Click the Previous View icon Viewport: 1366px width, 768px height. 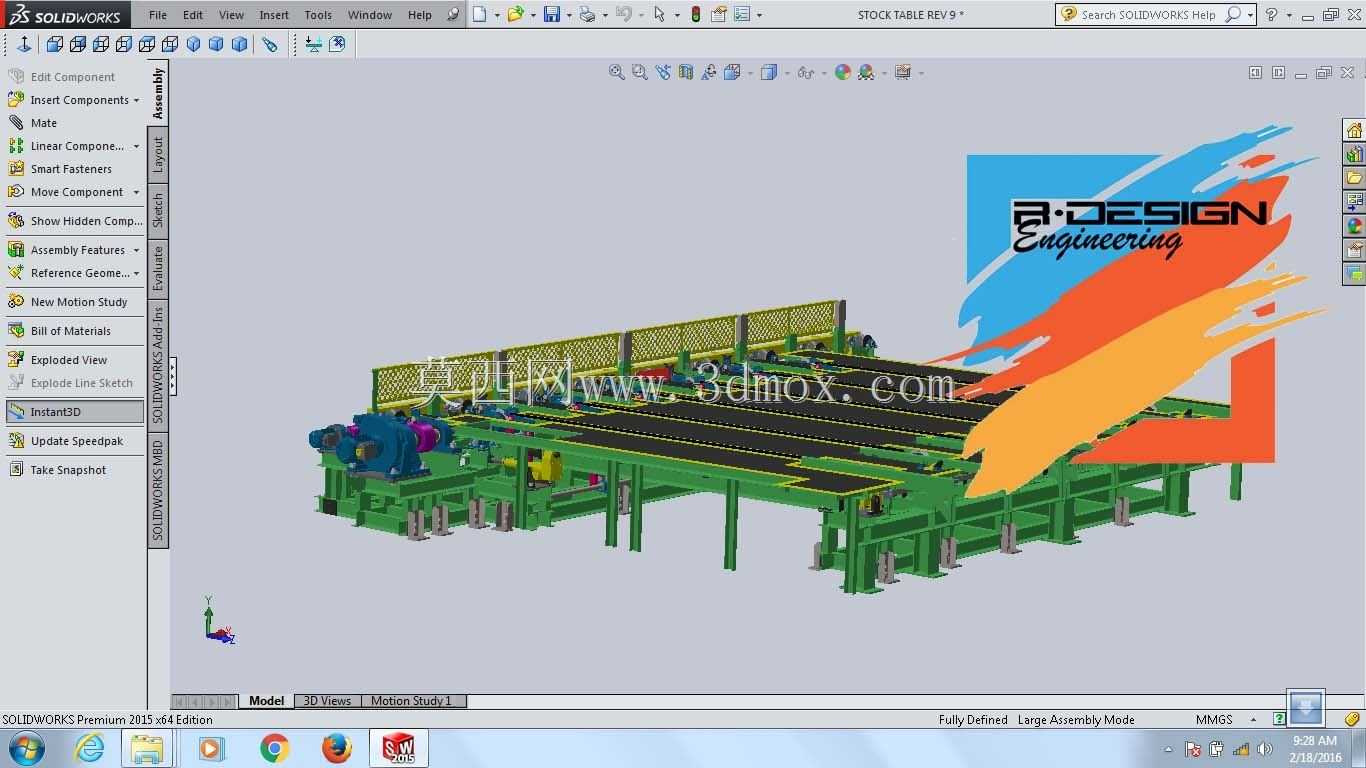pos(663,72)
